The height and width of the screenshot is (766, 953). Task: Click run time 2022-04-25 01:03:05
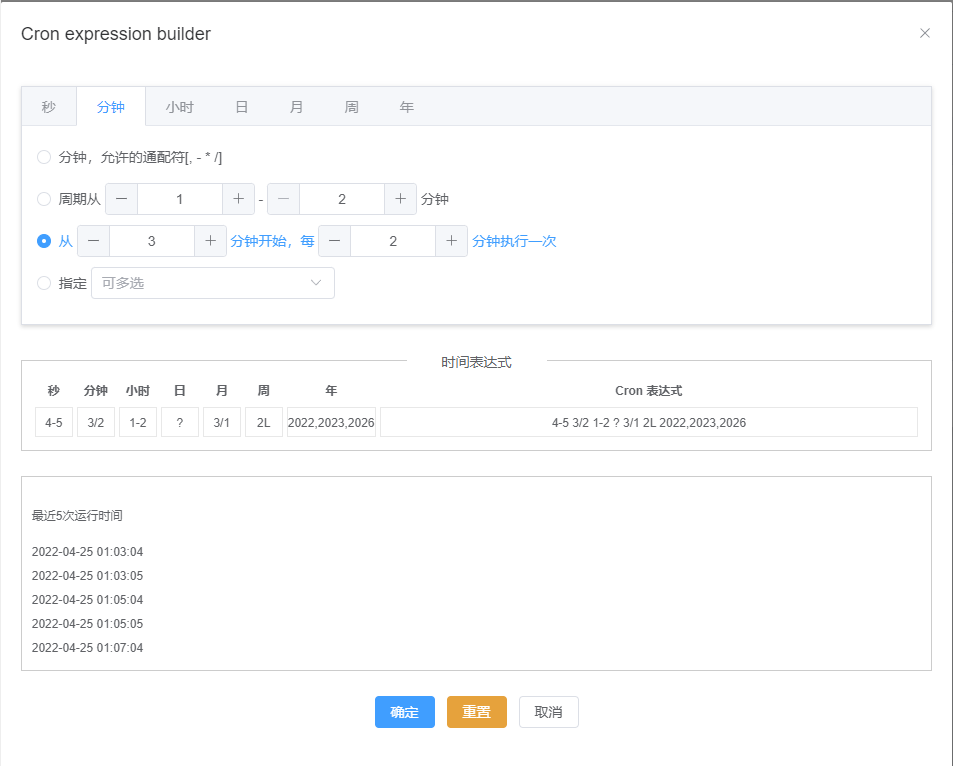click(88, 576)
